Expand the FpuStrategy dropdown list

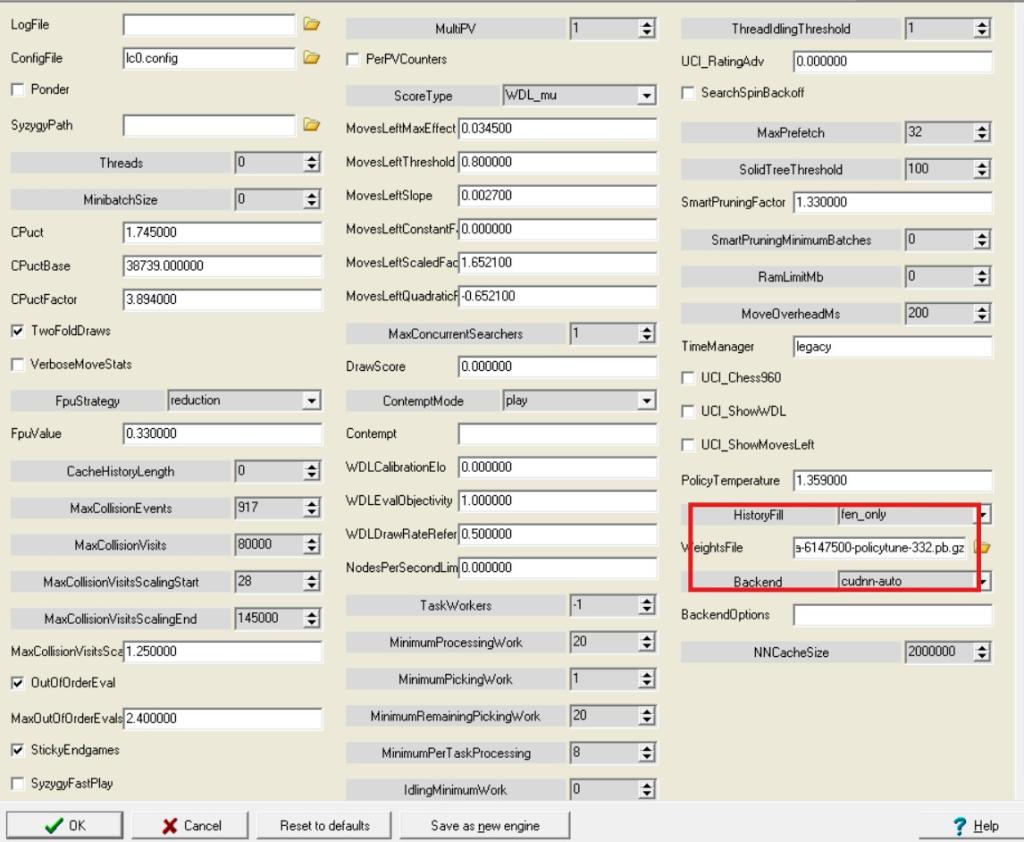click(312, 401)
